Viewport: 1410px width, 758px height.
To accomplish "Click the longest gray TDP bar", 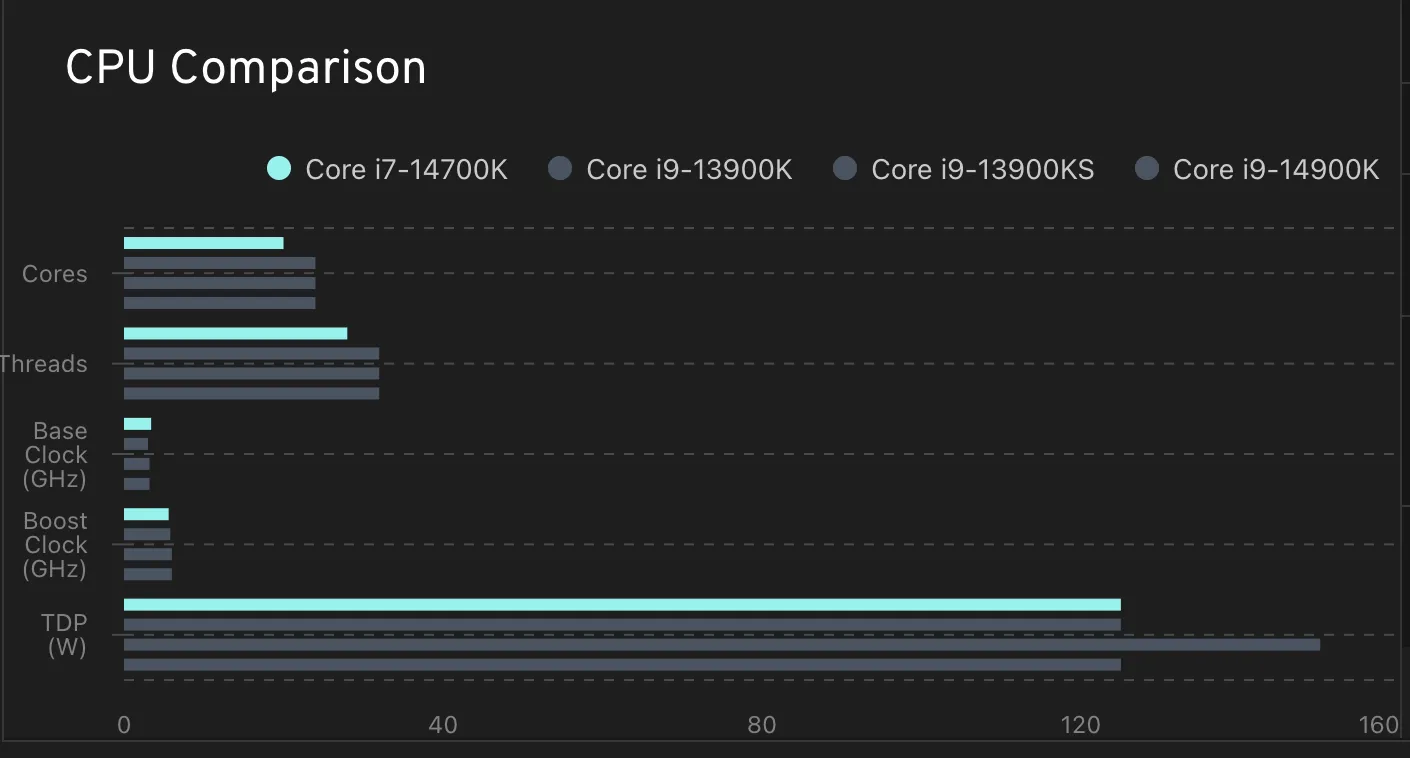I will coord(721,644).
